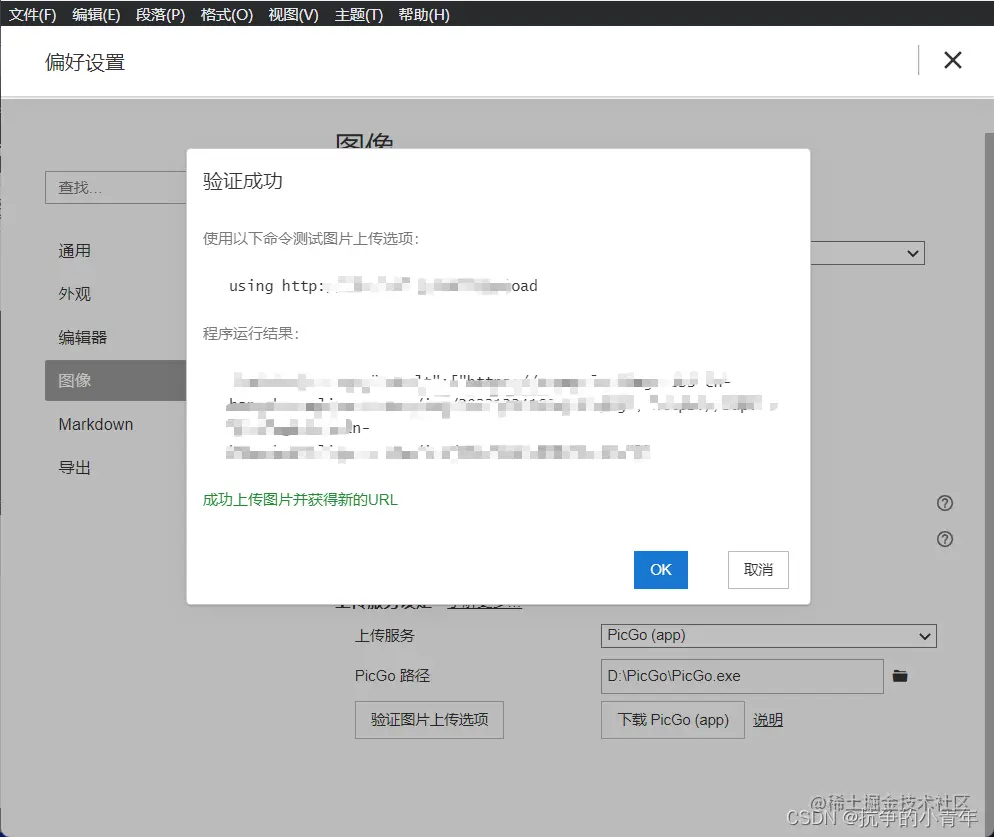Open the 视图(V) menu
This screenshot has width=994, height=837.
click(x=294, y=14)
